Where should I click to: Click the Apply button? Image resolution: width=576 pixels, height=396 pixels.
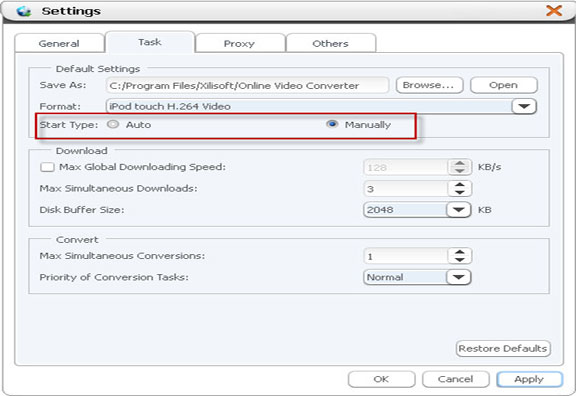(x=529, y=379)
